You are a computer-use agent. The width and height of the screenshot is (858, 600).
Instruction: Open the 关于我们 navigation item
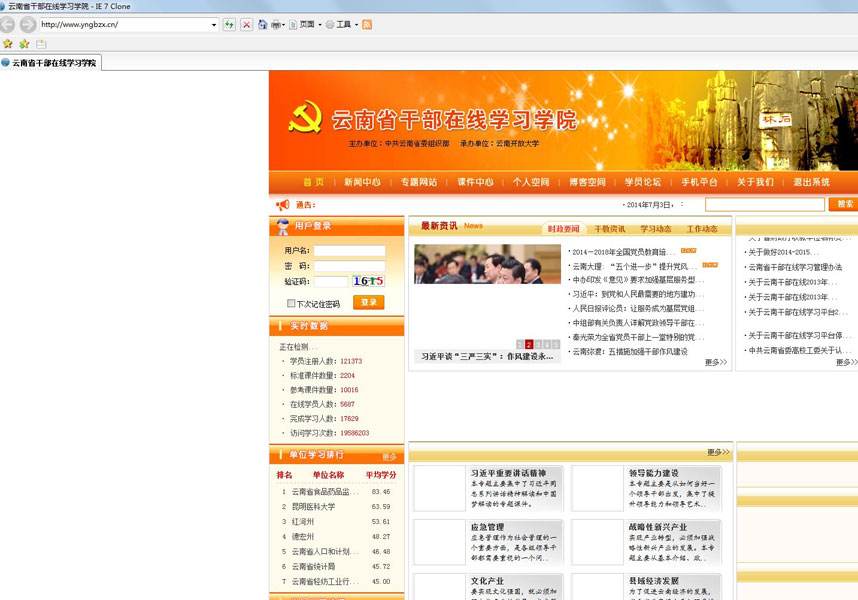coord(755,182)
